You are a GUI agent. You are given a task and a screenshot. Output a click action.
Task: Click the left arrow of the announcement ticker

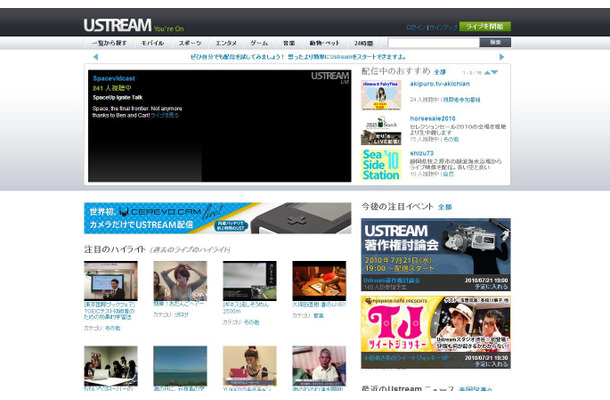96,57
